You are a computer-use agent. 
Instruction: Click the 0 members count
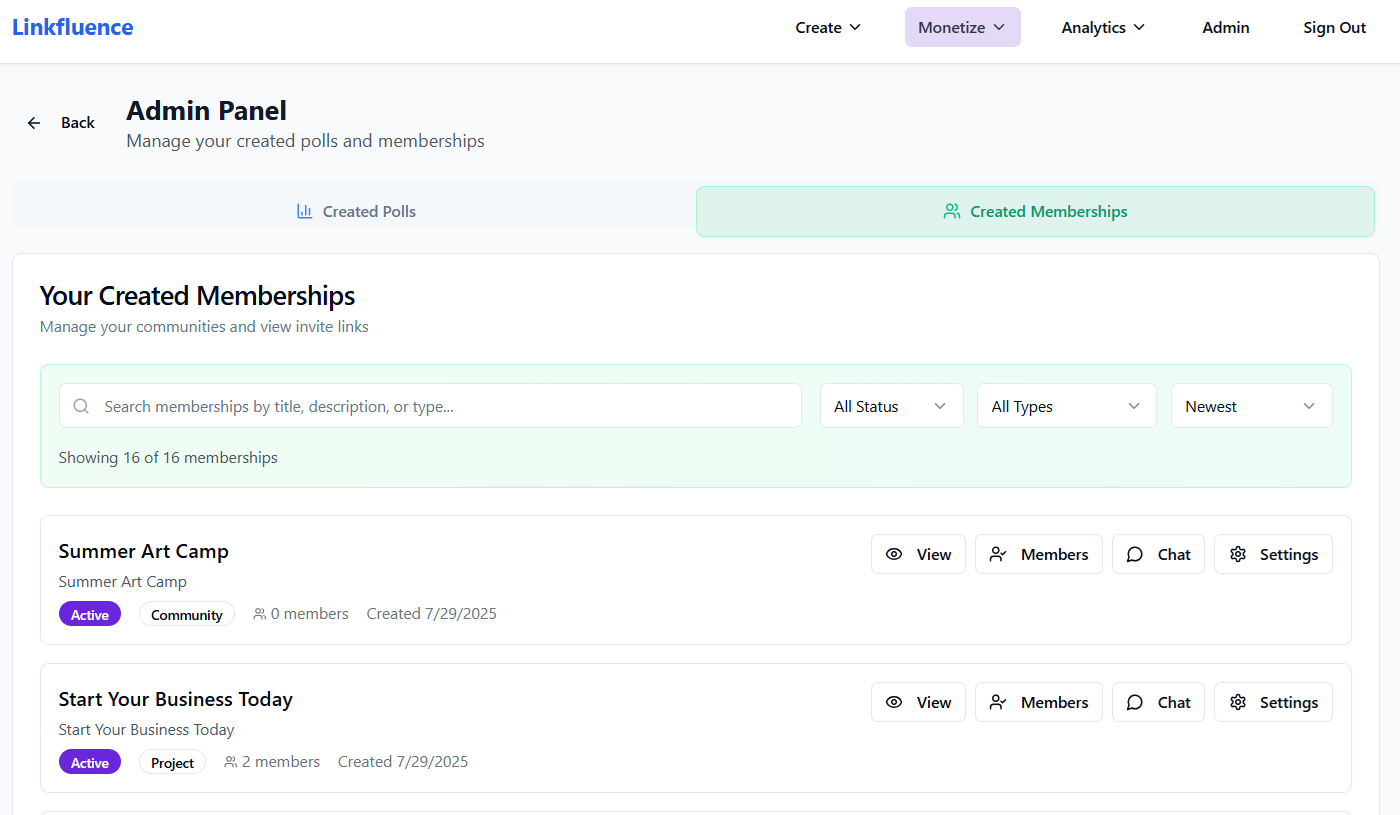point(301,614)
